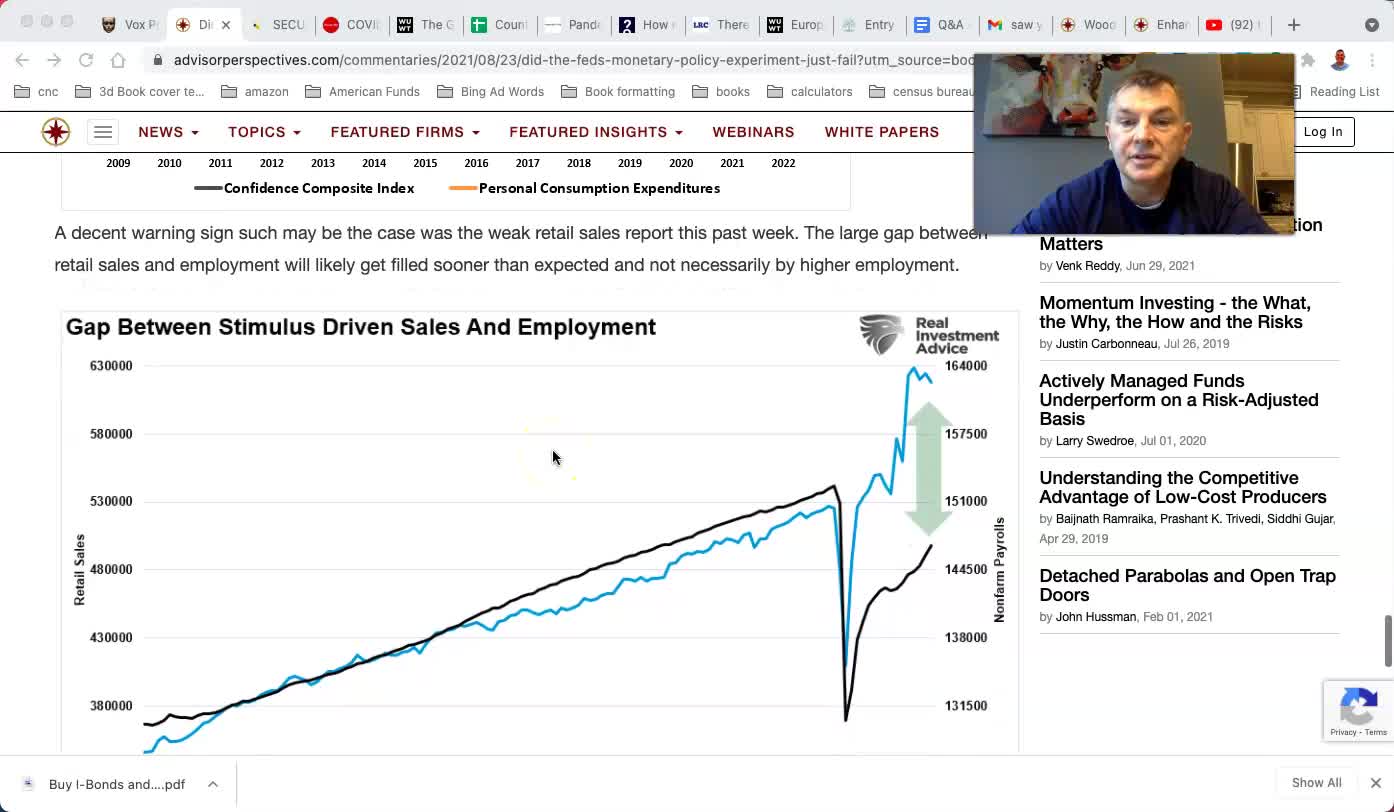Switch to the Q&A document tab

tap(940, 24)
